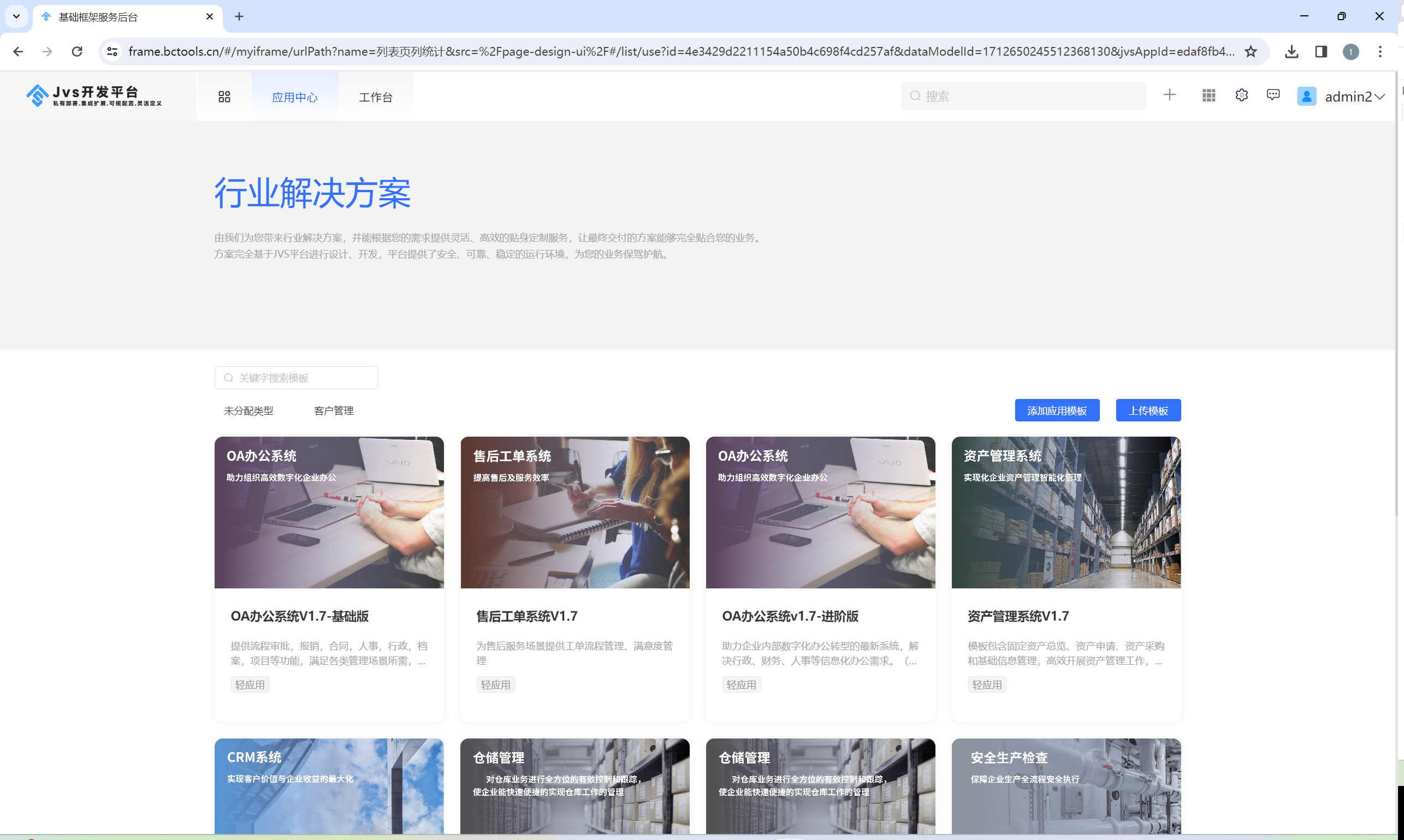The width and height of the screenshot is (1404, 840).
Task: Click the browser back arrow
Action: click(18, 51)
